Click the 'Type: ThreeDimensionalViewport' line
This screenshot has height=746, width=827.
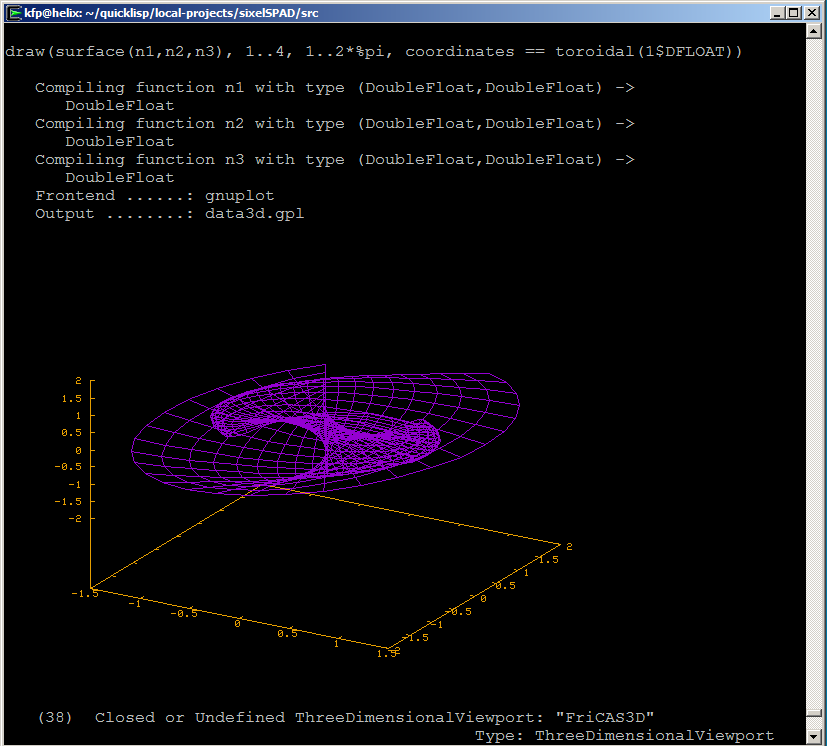pyautogui.click(x=624, y=736)
